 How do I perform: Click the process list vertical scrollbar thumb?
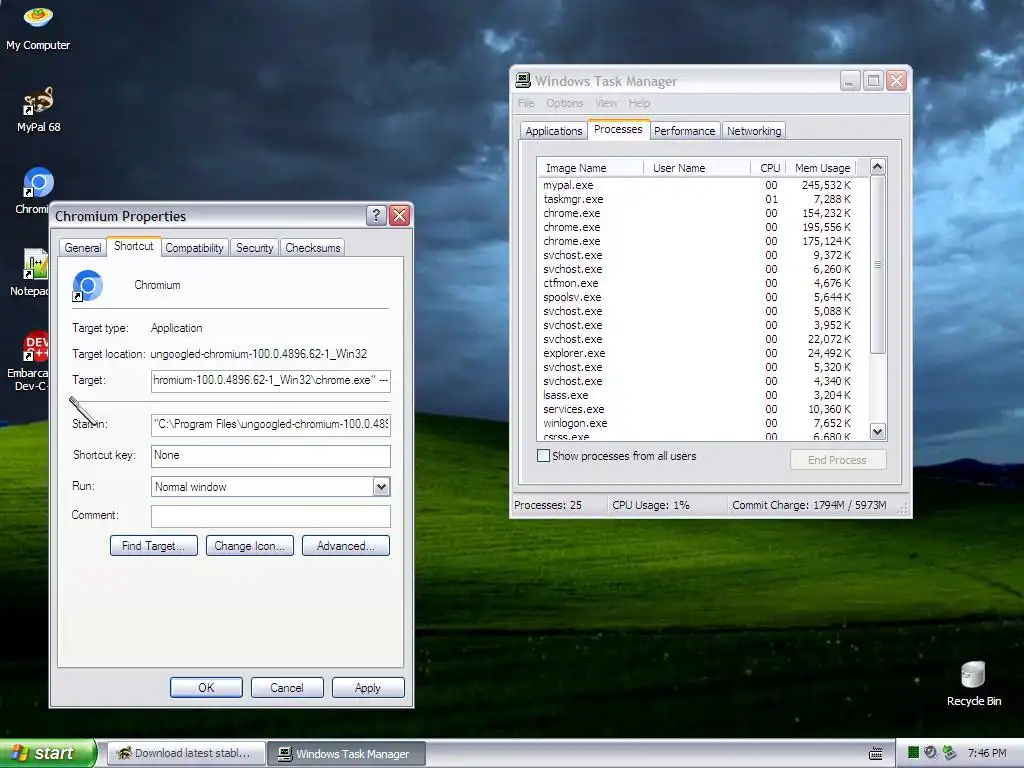click(877, 264)
